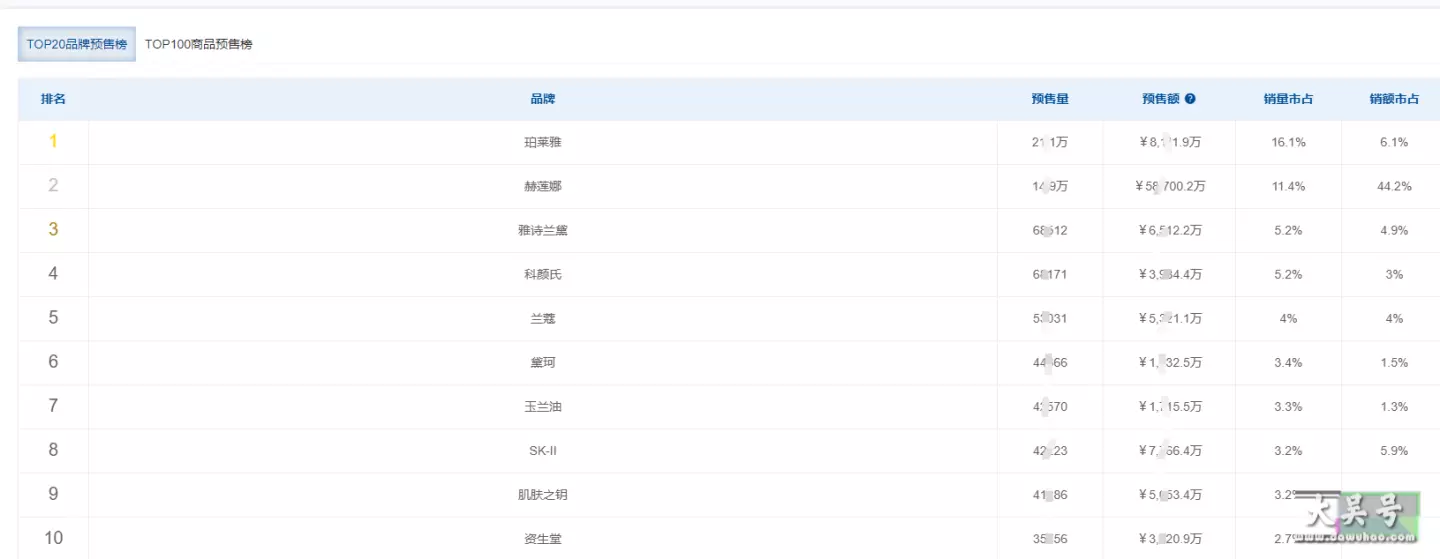Click the 5.9% value in SK-II row
This screenshot has height=559, width=1440.
tap(1394, 451)
